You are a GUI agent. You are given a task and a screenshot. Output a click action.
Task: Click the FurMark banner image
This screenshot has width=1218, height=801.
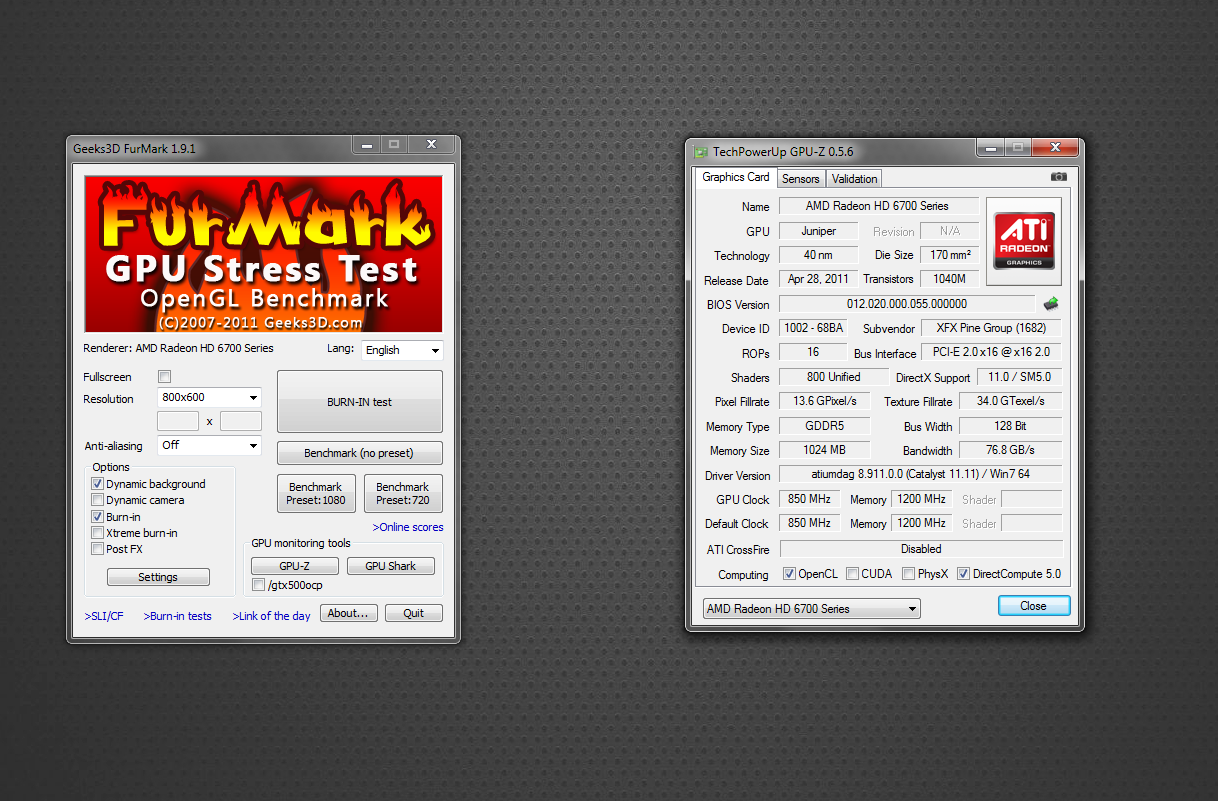point(263,254)
